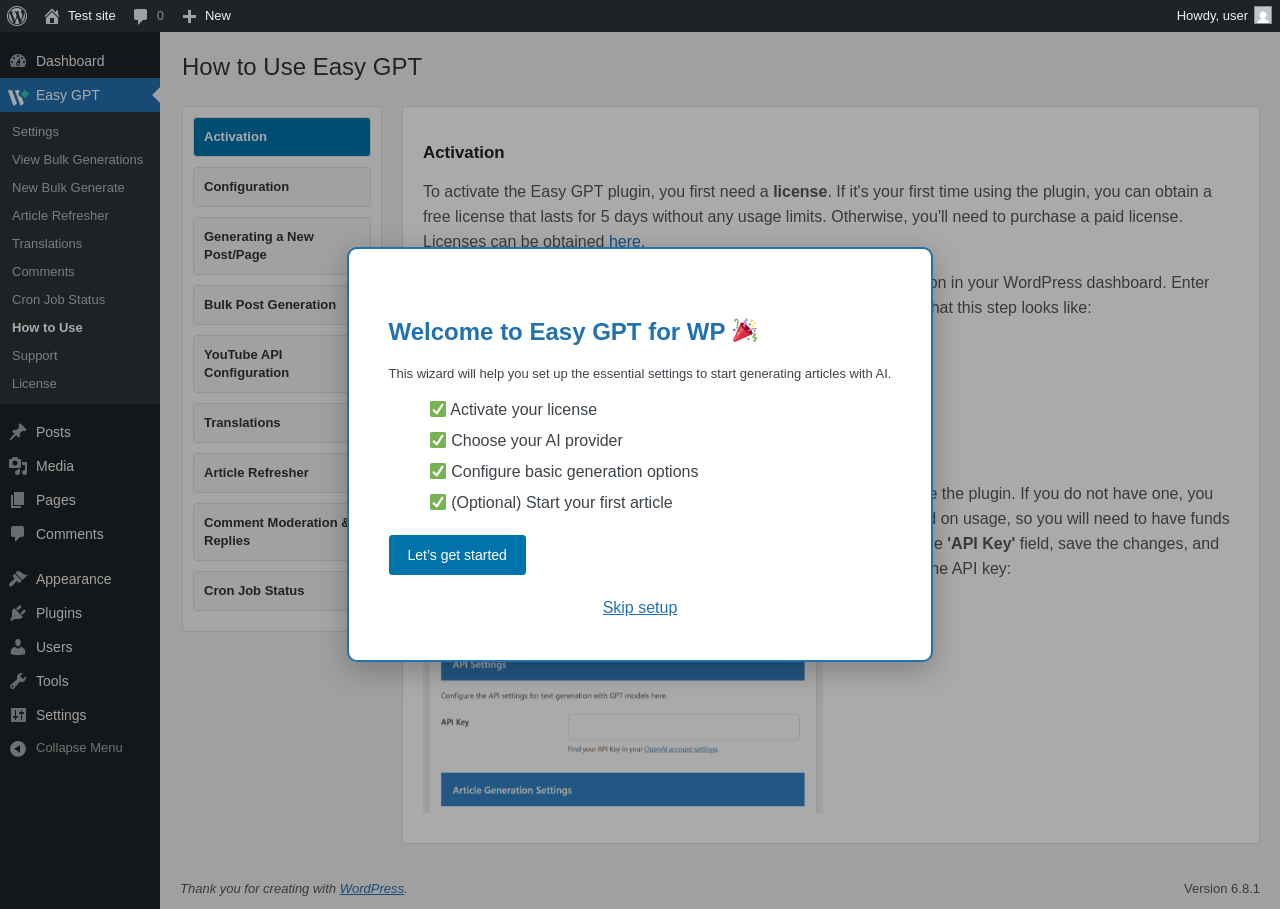Open the Tools wrench icon
The height and width of the screenshot is (909, 1280).
pos(18,681)
